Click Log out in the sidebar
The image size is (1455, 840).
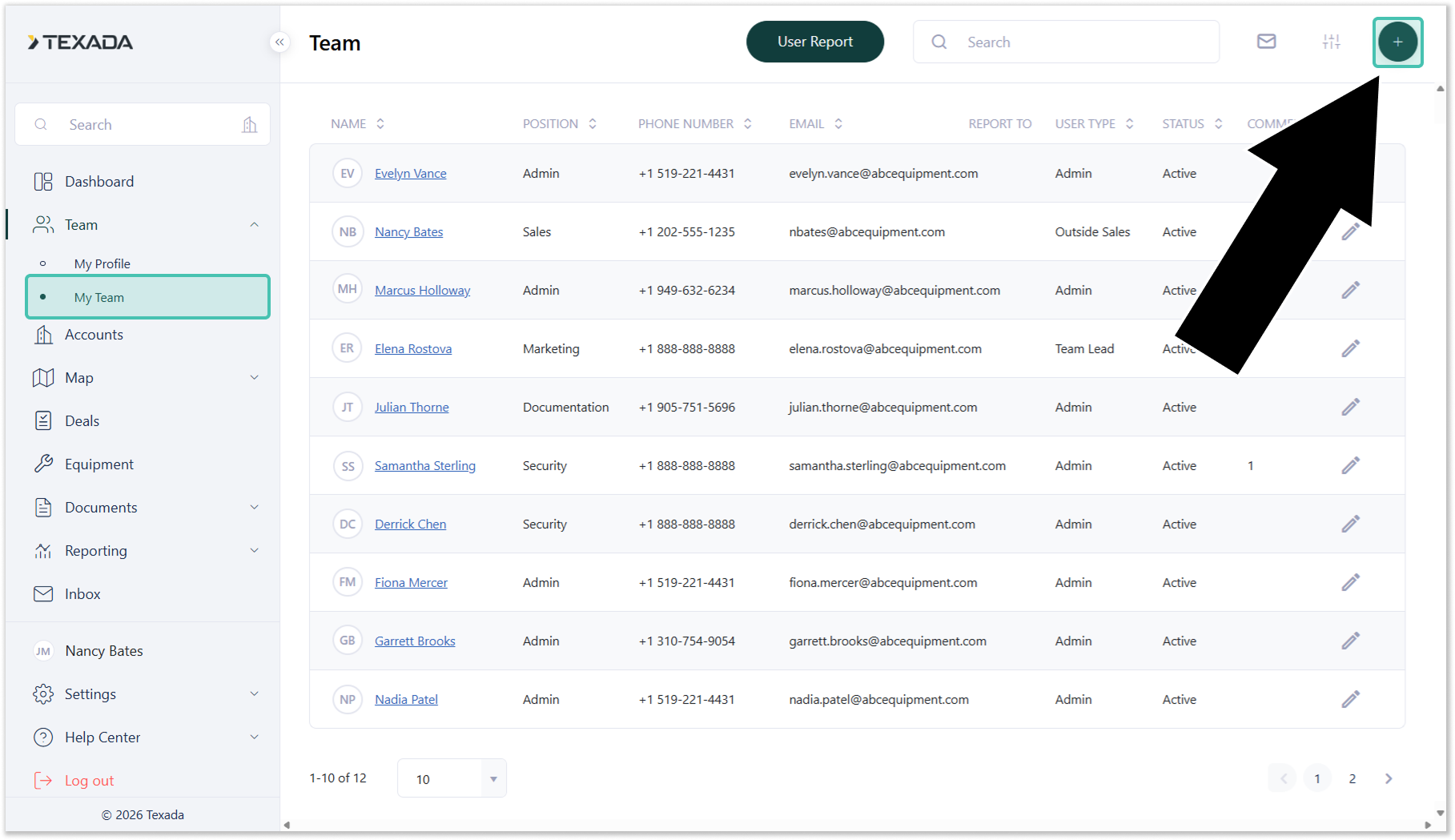[x=89, y=781]
